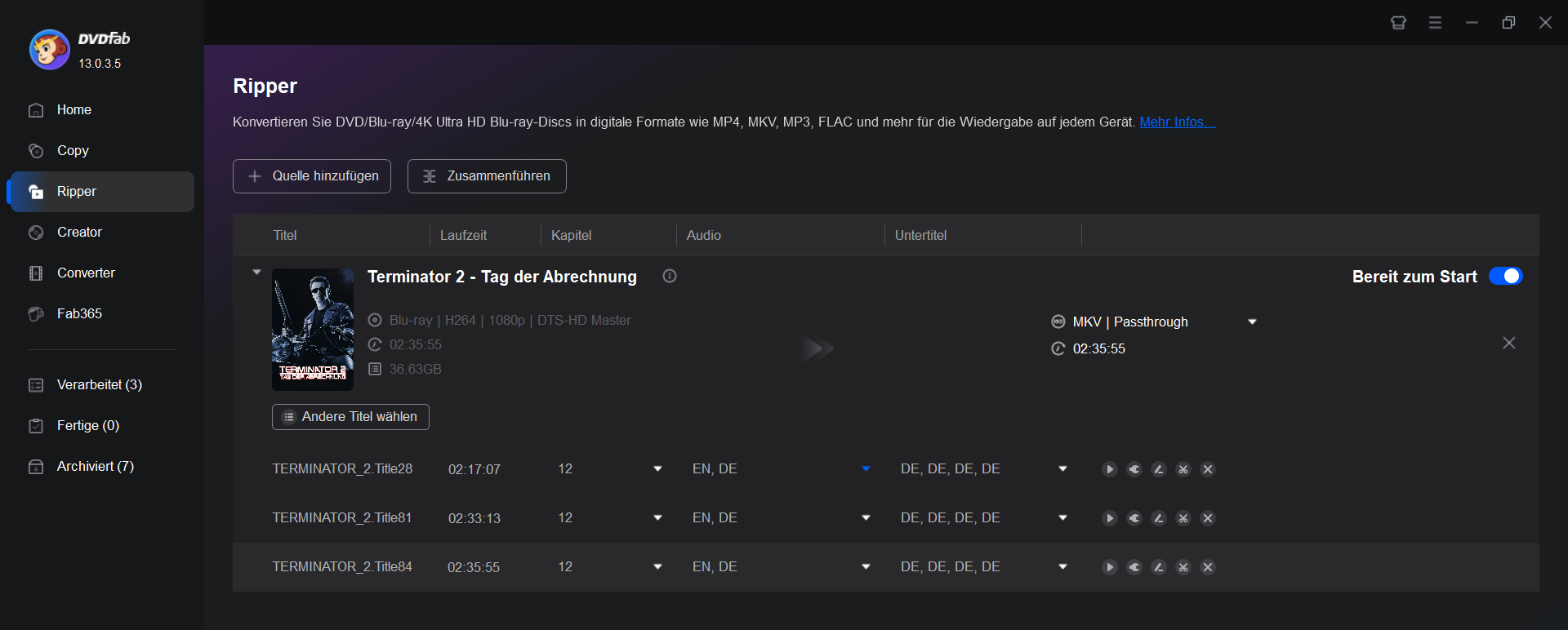Play preview of TERMINATOR_2.Title84
This screenshot has height=630, width=1568.
(x=1110, y=567)
